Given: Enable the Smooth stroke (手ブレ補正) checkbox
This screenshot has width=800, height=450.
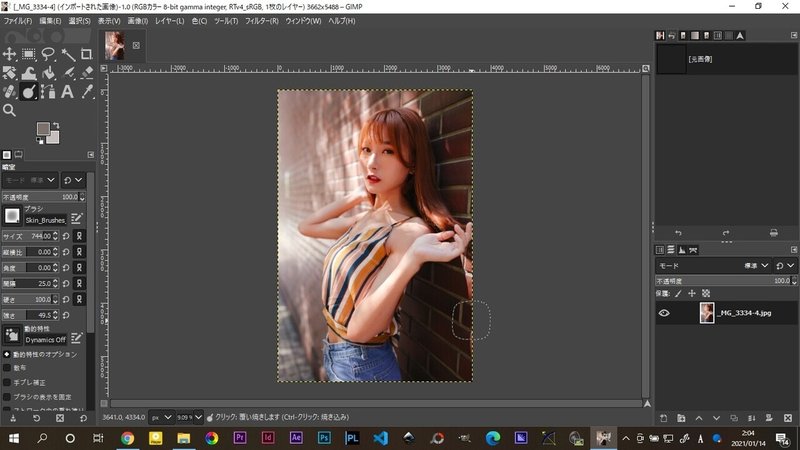Looking at the screenshot, I should click(7, 382).
